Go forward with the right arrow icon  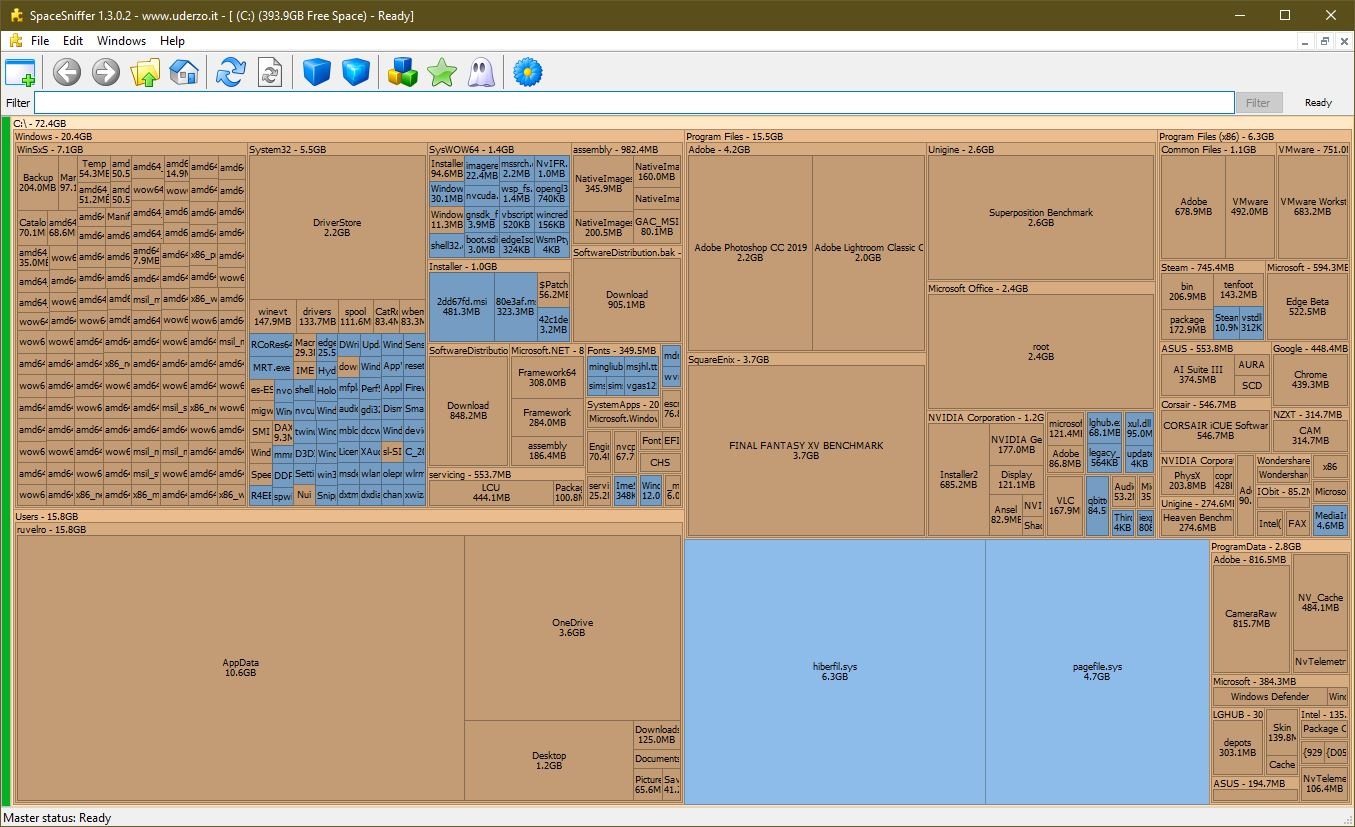point(106,72)
